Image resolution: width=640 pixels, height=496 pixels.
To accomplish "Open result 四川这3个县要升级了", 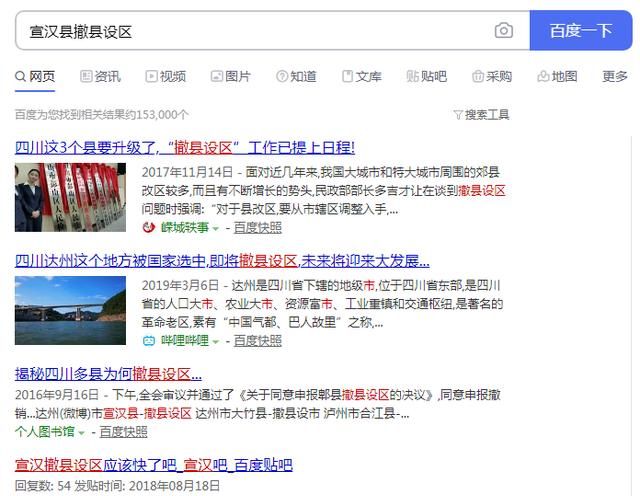I will (185, 147).
